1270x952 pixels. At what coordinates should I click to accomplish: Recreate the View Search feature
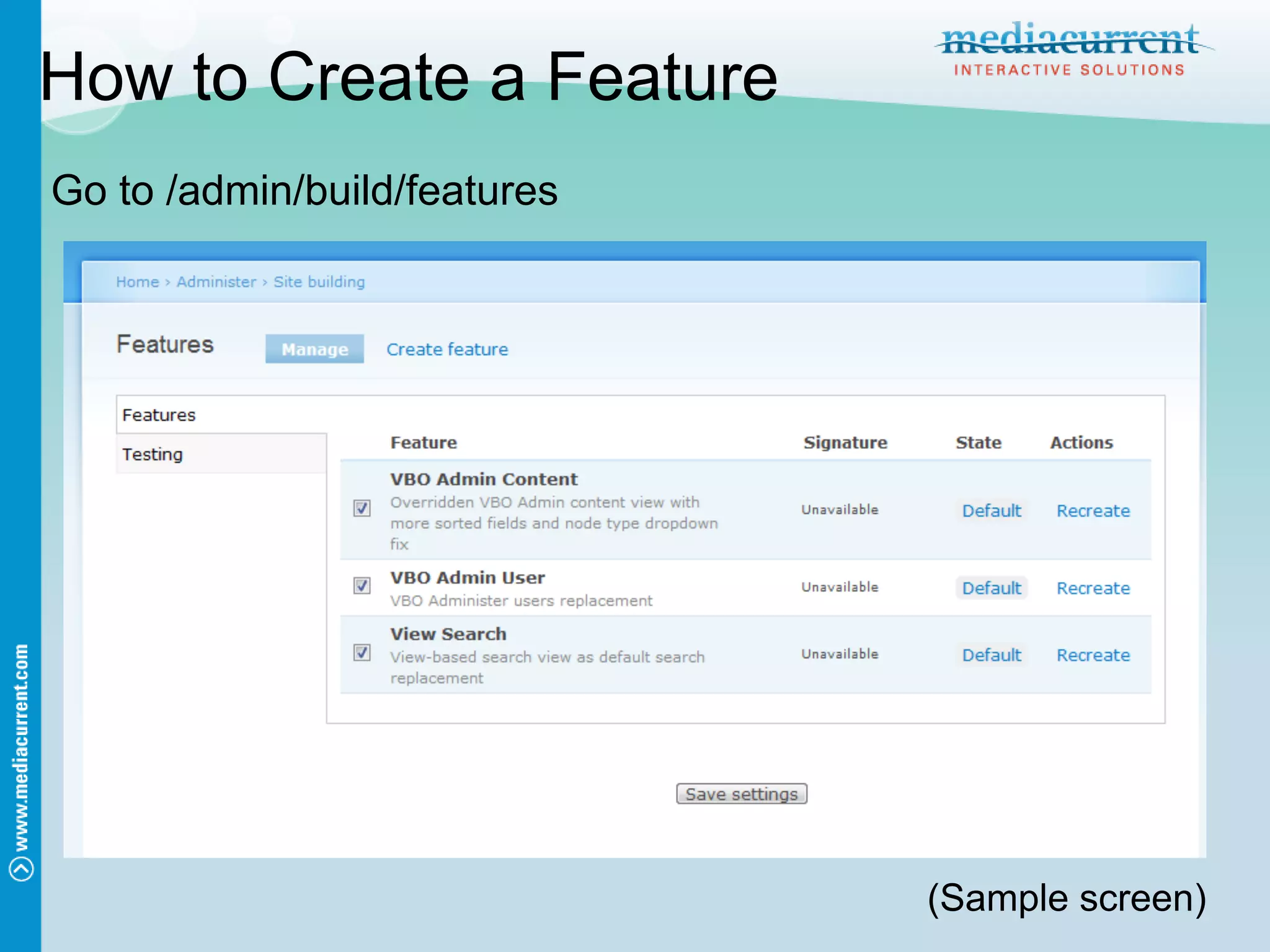point(1093,655)
